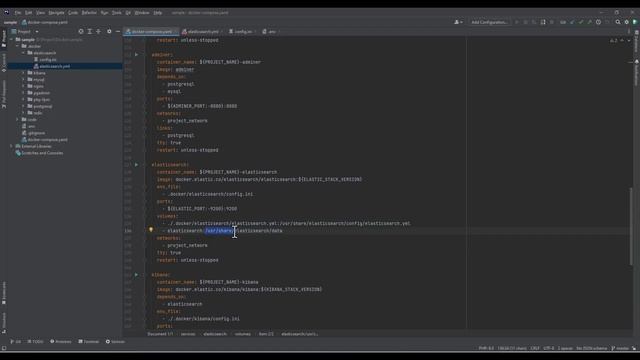This screenshot has height=360, width=640.
Task: Click the Expand All icon in Project panel header
Action: click(90, 31)
